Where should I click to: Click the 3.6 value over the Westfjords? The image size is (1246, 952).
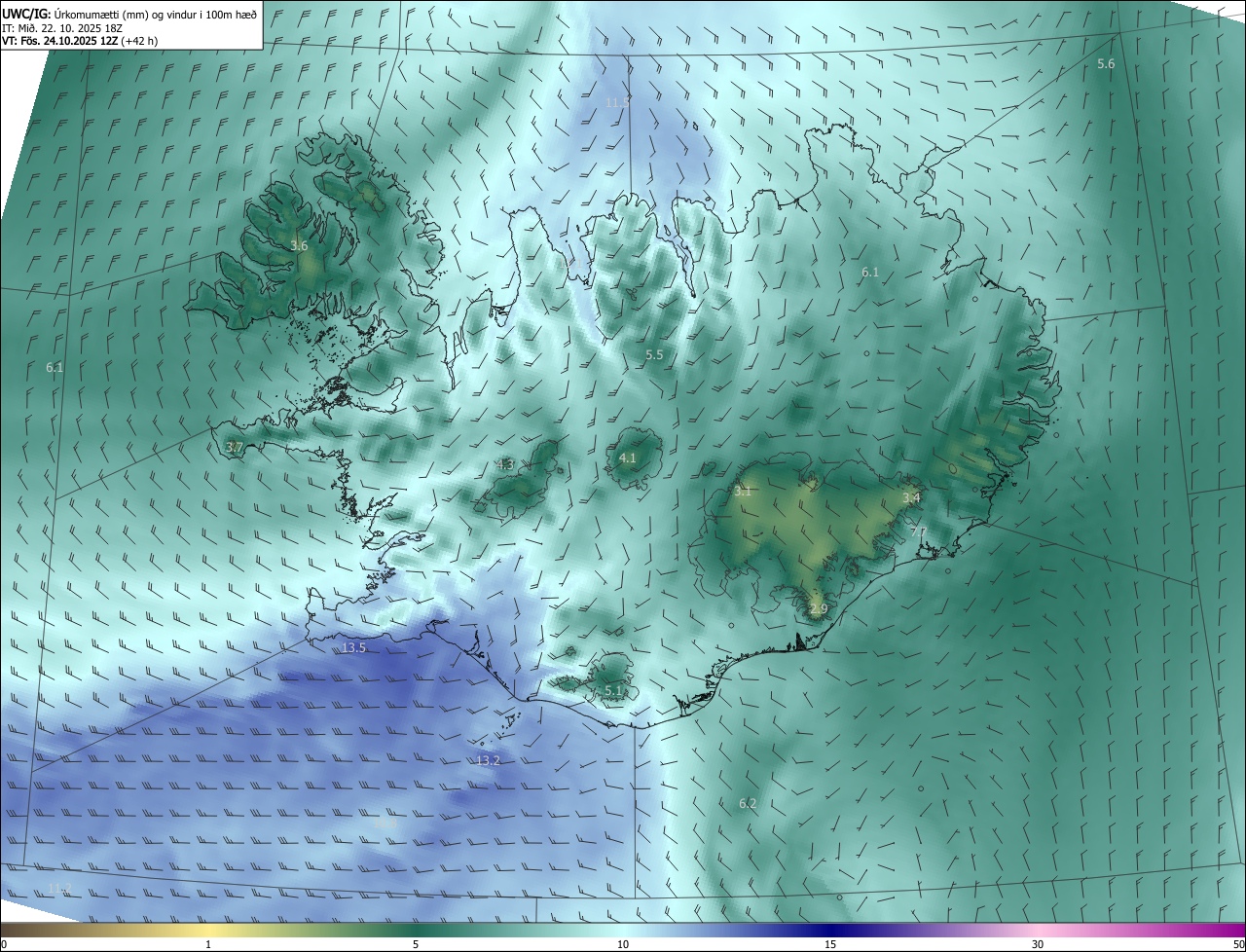click(299, 246)
